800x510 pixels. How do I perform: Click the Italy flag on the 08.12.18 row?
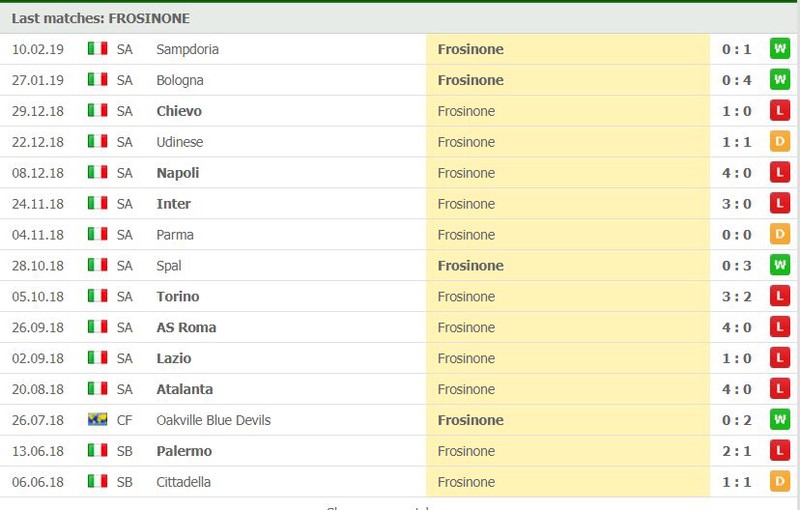[x=97, y=172]
